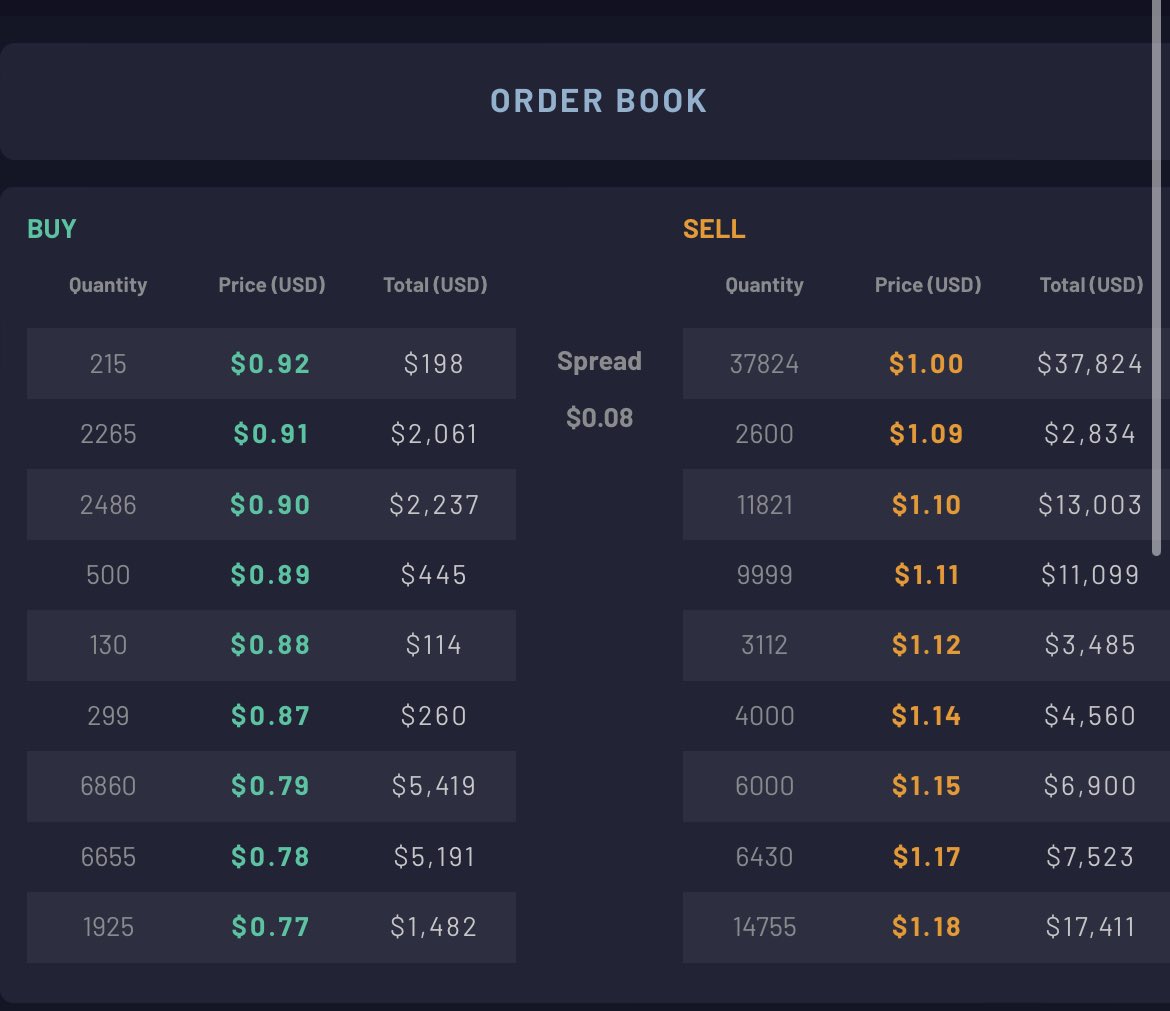
Task: Click buy total $2,237
Action: (x=434, y=504)
